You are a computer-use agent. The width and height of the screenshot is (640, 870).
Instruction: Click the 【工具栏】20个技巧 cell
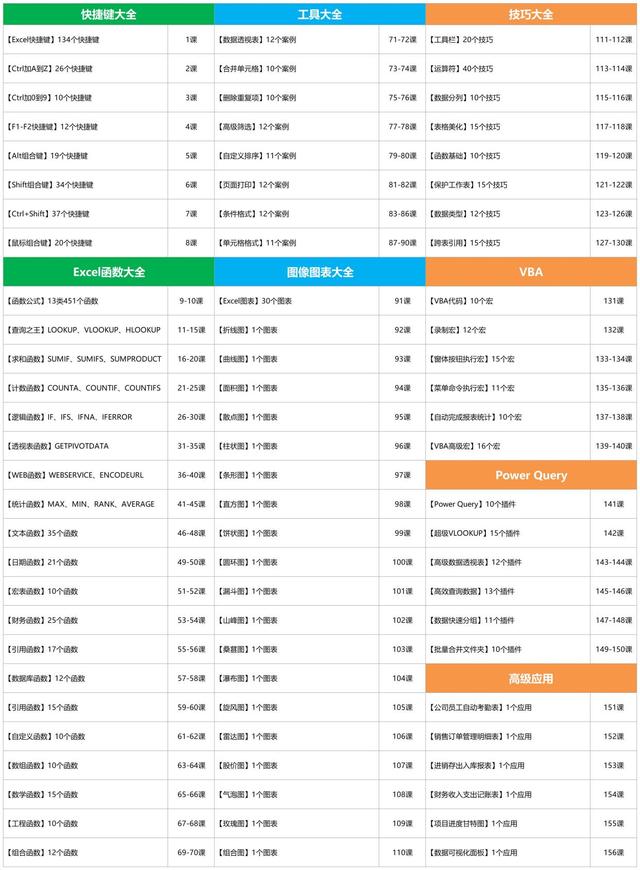pyautogui.click(x=508, y=39)
